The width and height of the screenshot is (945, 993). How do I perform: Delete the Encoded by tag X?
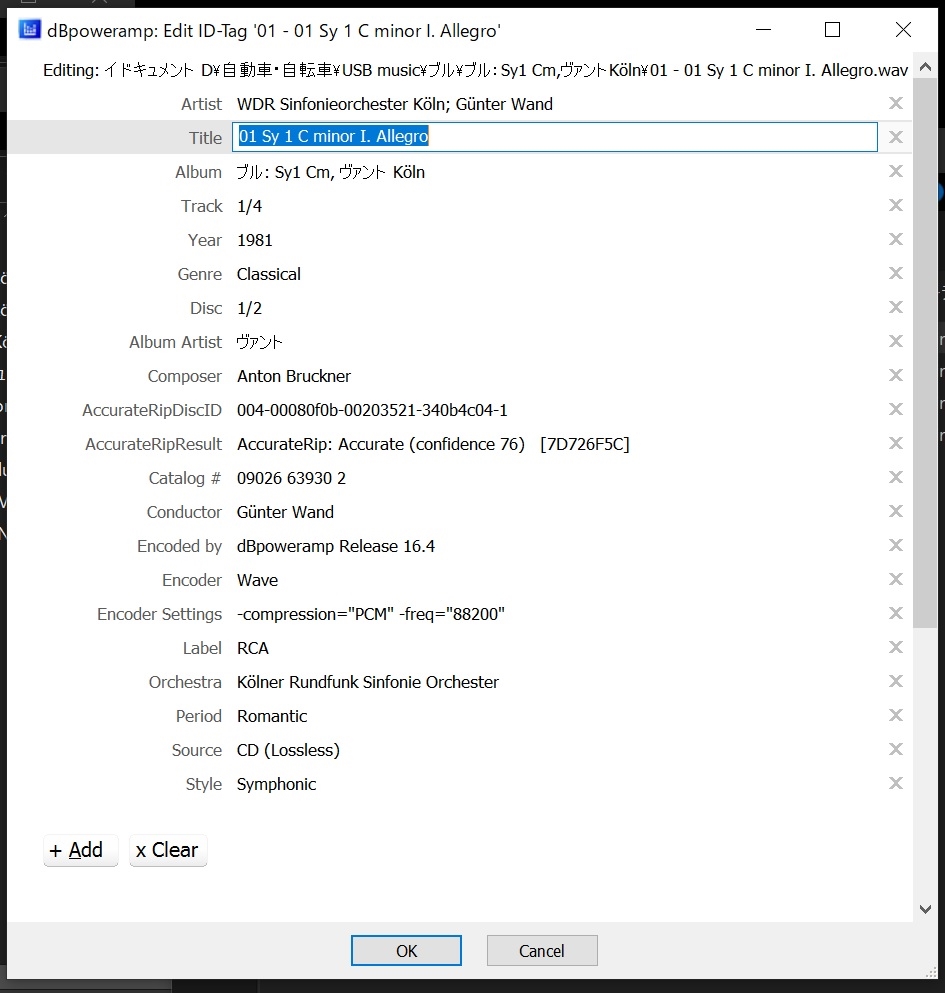tap(895, 545)
